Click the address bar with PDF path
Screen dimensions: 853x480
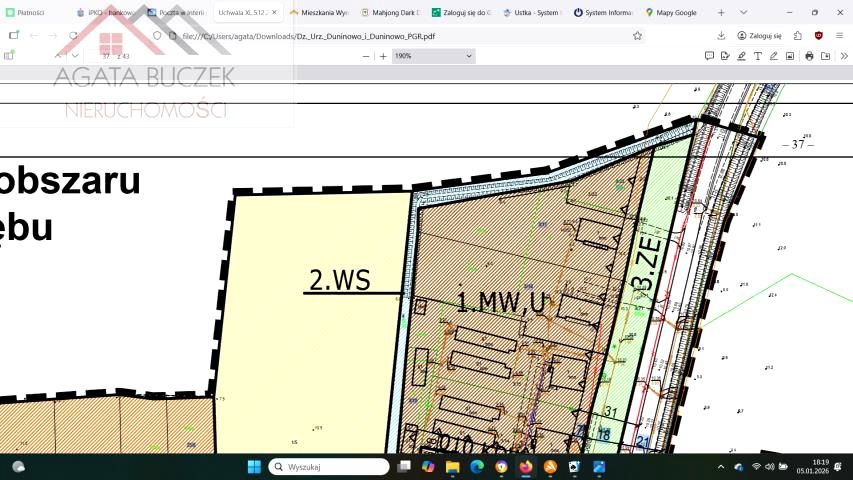[400, 35]
